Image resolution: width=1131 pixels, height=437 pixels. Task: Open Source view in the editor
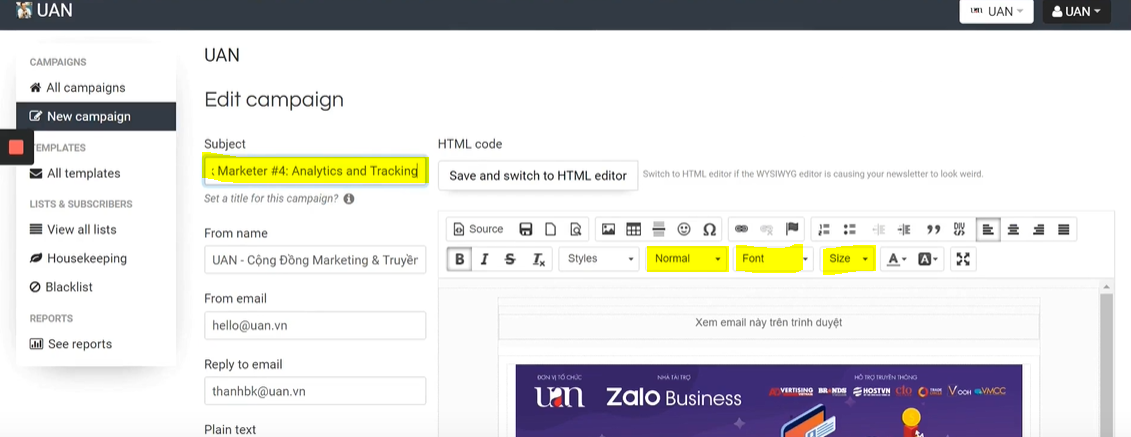478,229
